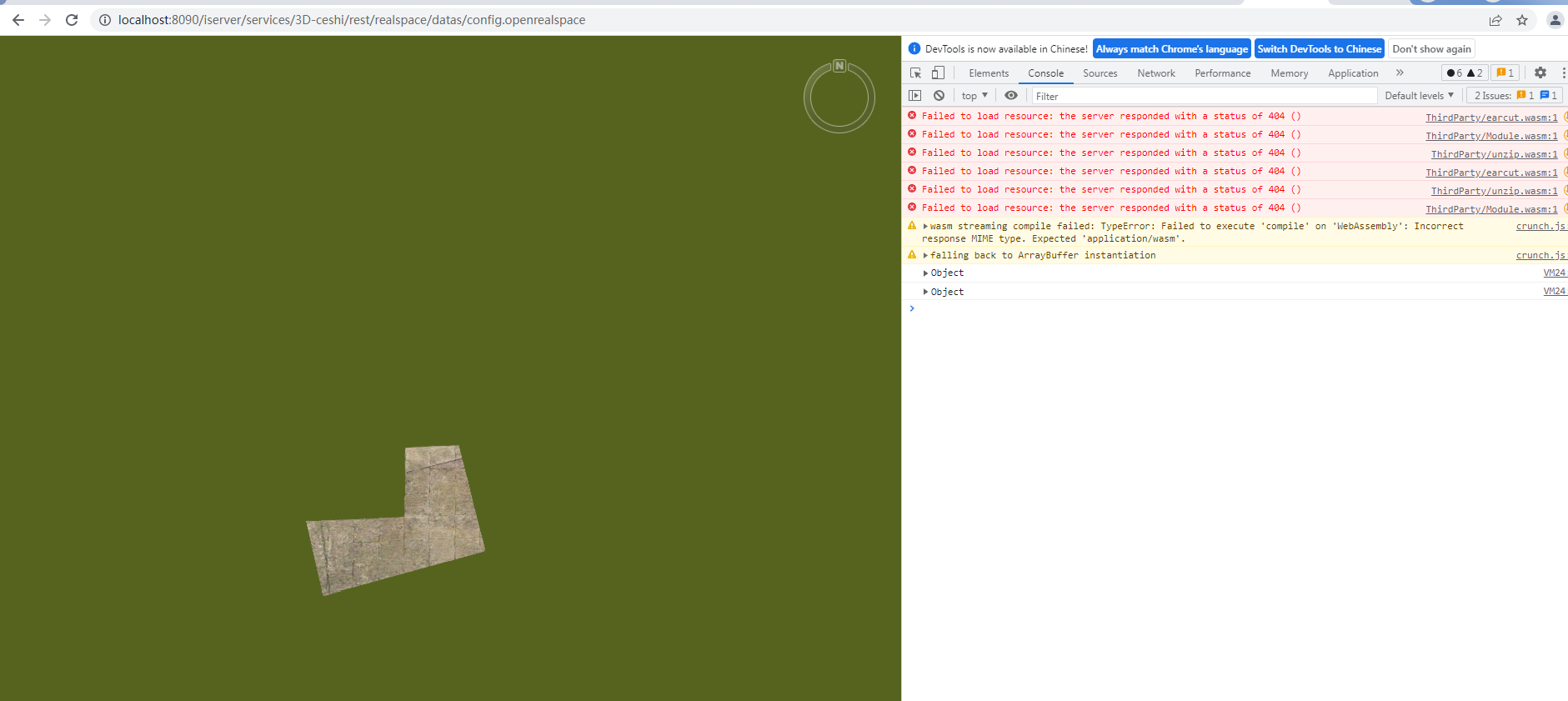Click the compass ring navigation control

click(839, 98)
